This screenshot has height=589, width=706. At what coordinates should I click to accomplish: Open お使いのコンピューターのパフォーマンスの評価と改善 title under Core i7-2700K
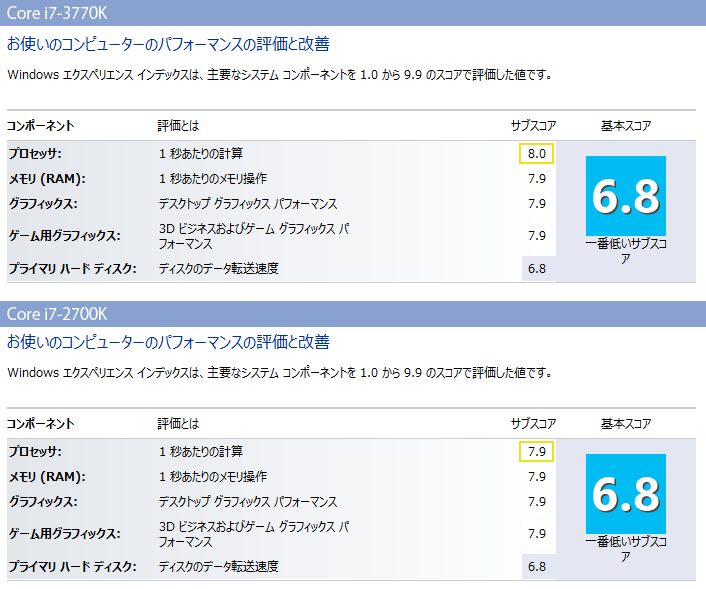168,342
